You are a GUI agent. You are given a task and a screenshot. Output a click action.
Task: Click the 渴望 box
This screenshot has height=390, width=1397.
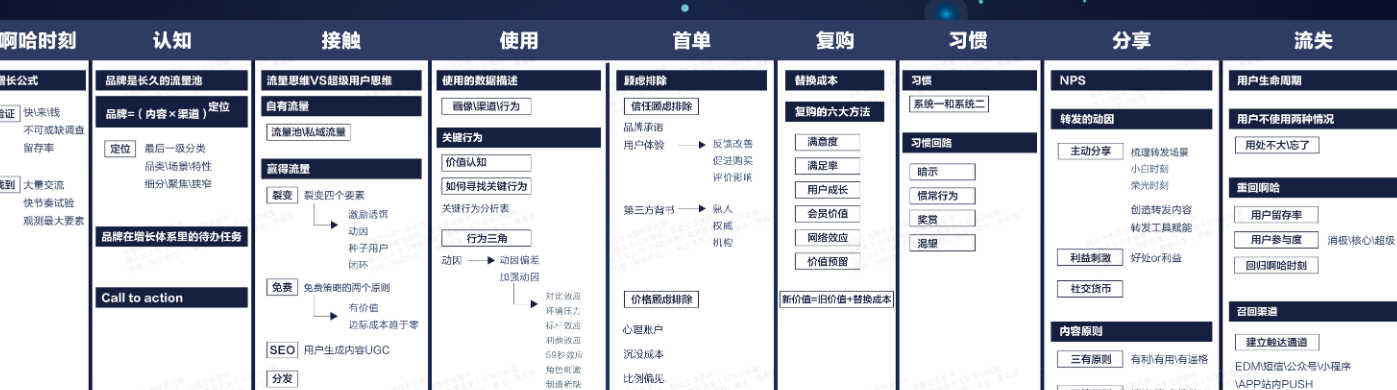(x=941, y=243)
